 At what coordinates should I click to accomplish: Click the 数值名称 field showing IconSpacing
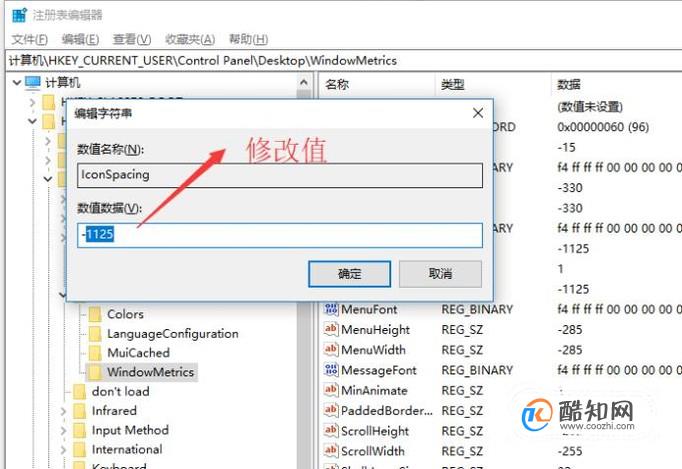(x=280, y=175)
